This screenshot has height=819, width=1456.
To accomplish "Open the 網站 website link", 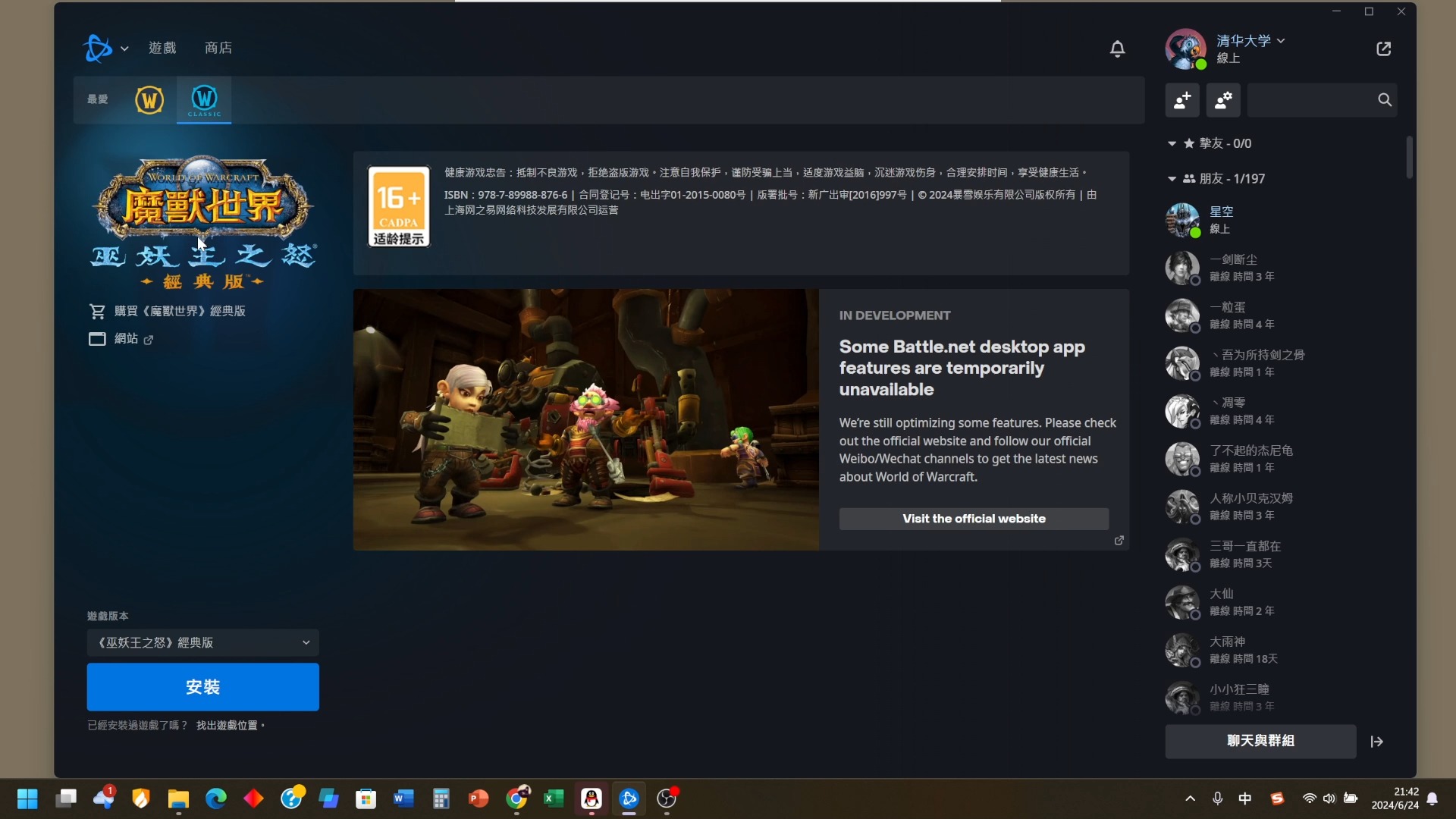I will click(126, 339).
